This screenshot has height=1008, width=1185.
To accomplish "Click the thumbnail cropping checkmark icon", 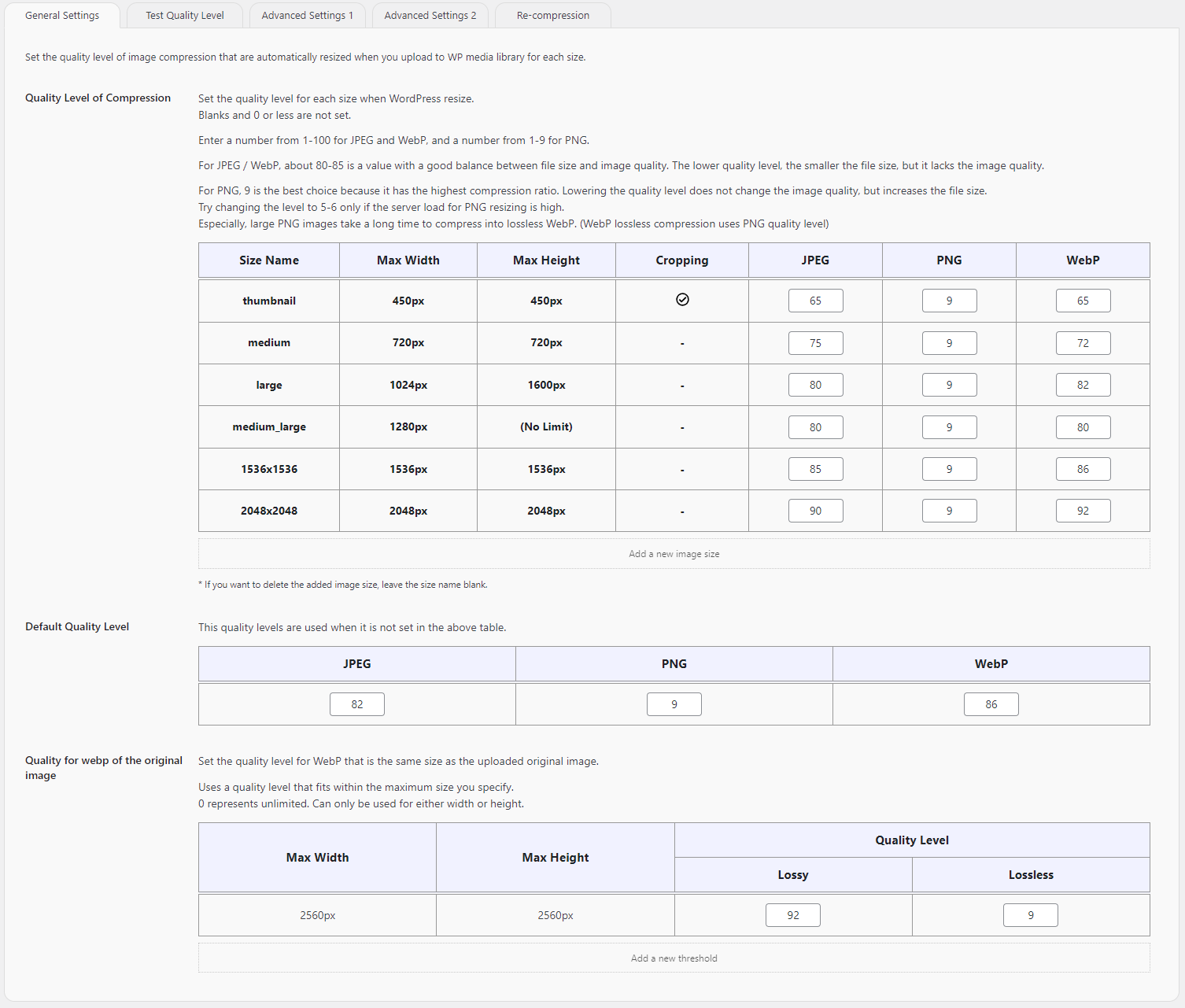I will (682, 300).
